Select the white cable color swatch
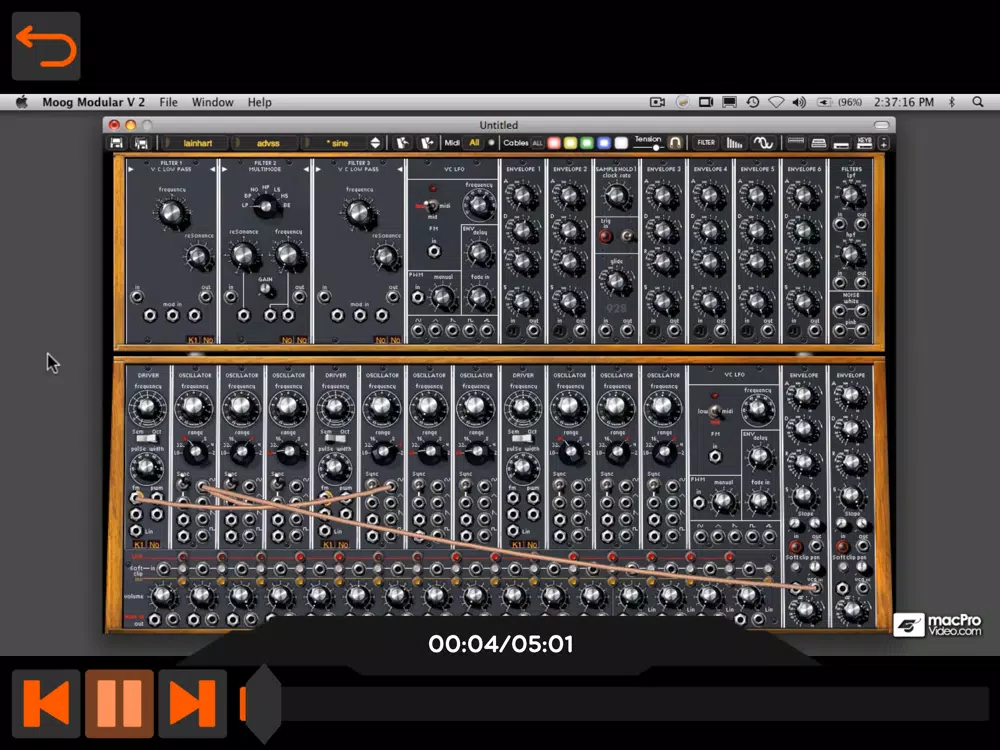Image resolution: width=1000 pixels, height=750 pixels. point(621,143)
